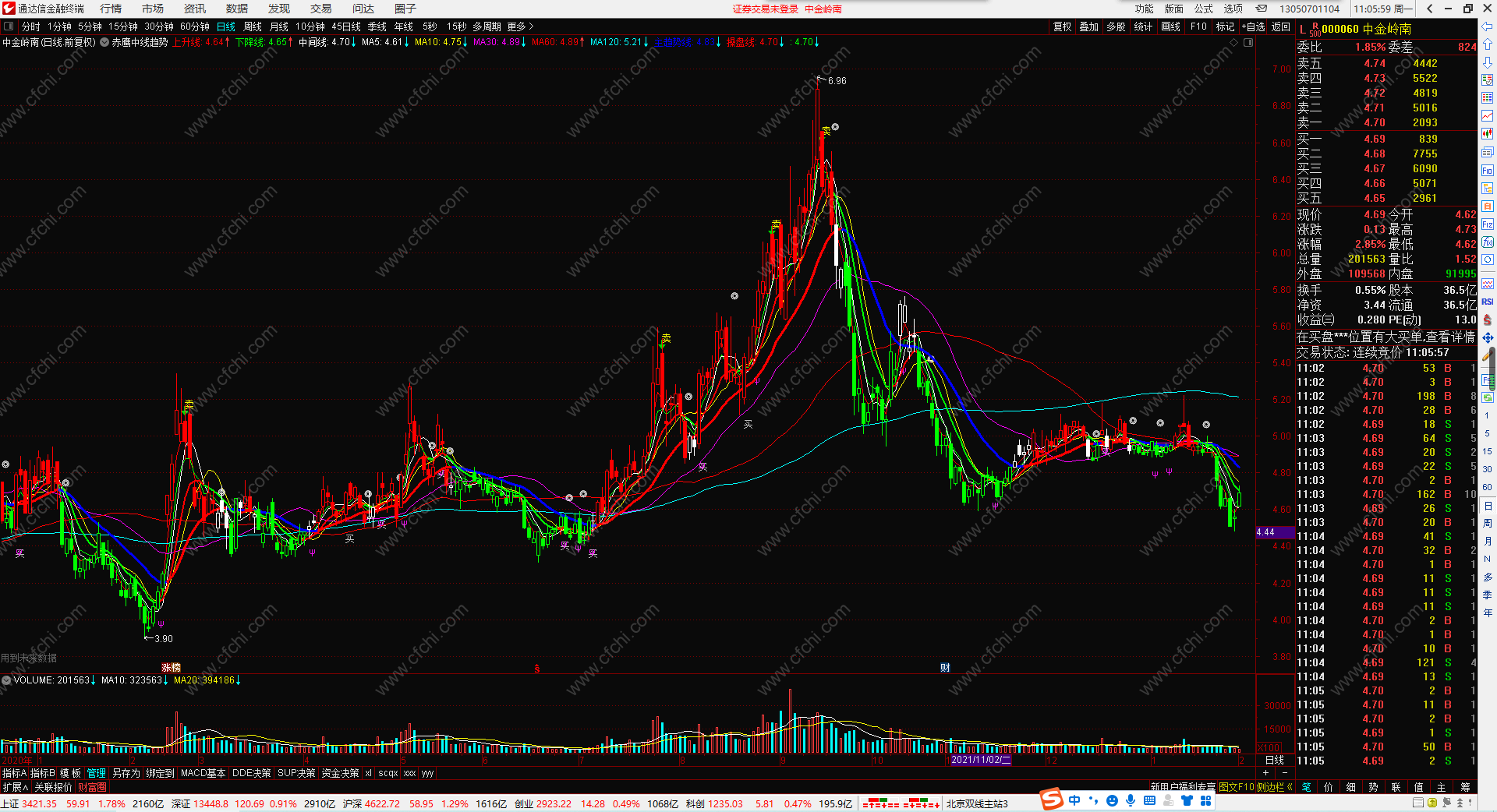
Task: Collapse the 侧边栏 side panel
Action: pos(1275,787)
